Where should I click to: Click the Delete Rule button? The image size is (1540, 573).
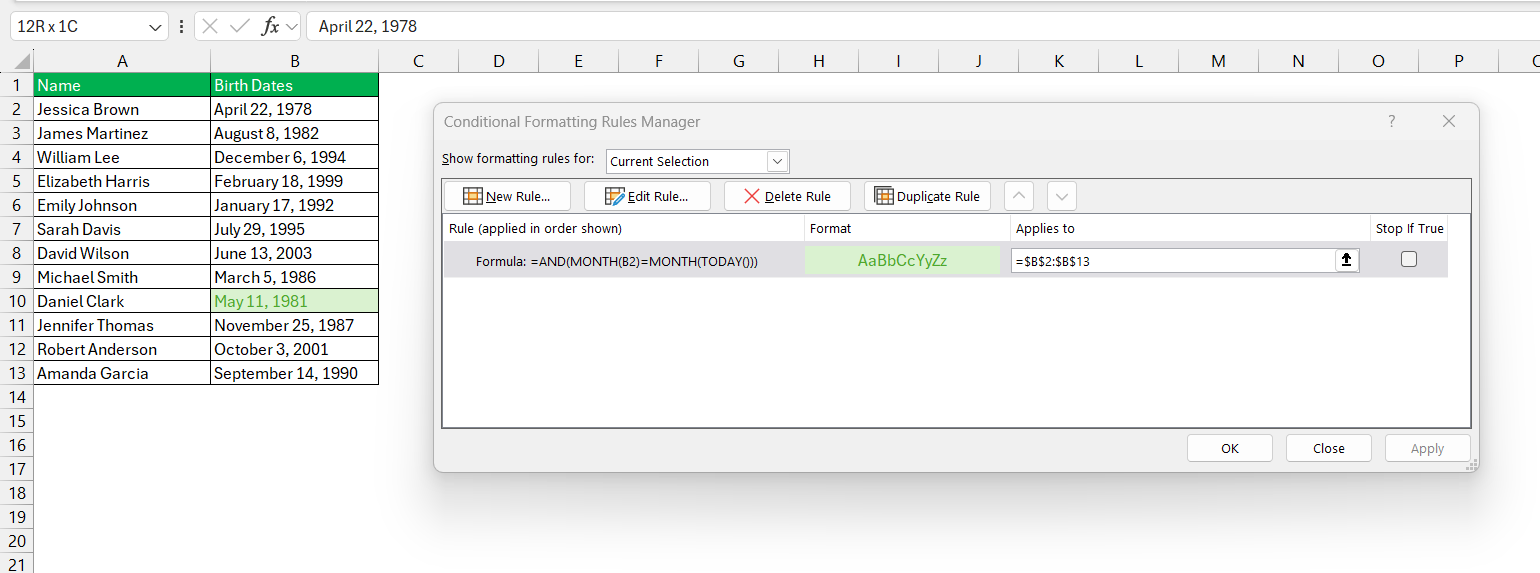coord(787,196)
